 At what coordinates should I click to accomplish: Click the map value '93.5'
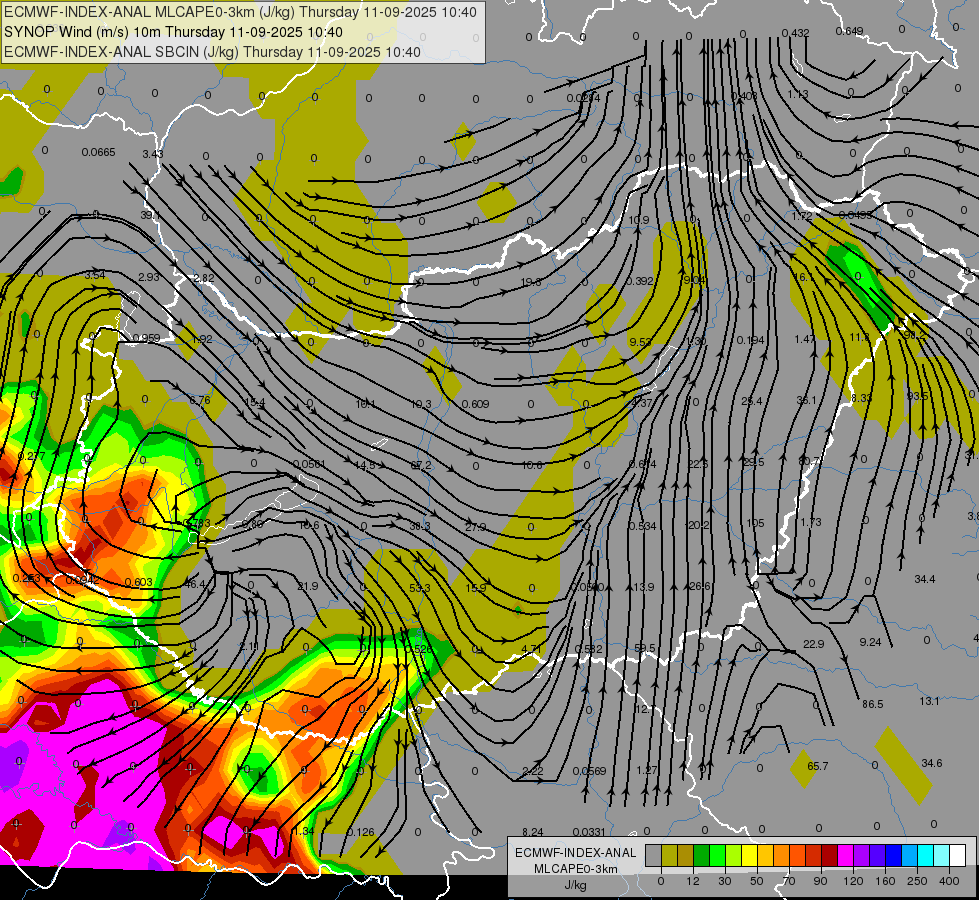(x=917, y=397)
